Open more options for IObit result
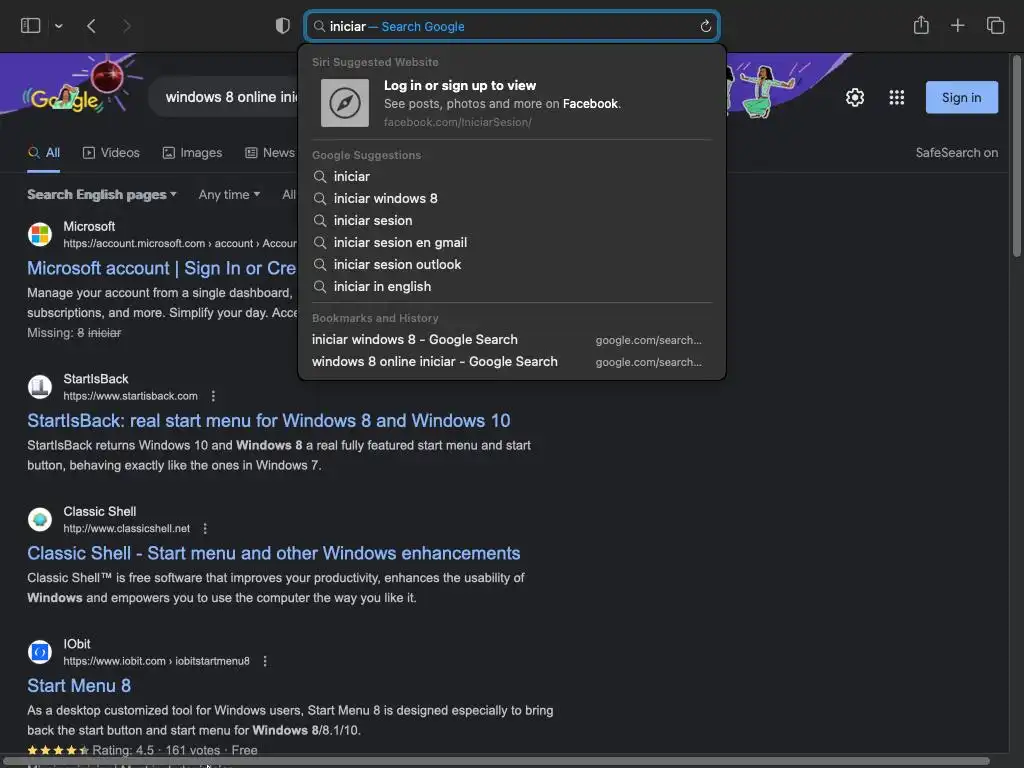This screenshot has width=1024, height=768. (264, 661)
